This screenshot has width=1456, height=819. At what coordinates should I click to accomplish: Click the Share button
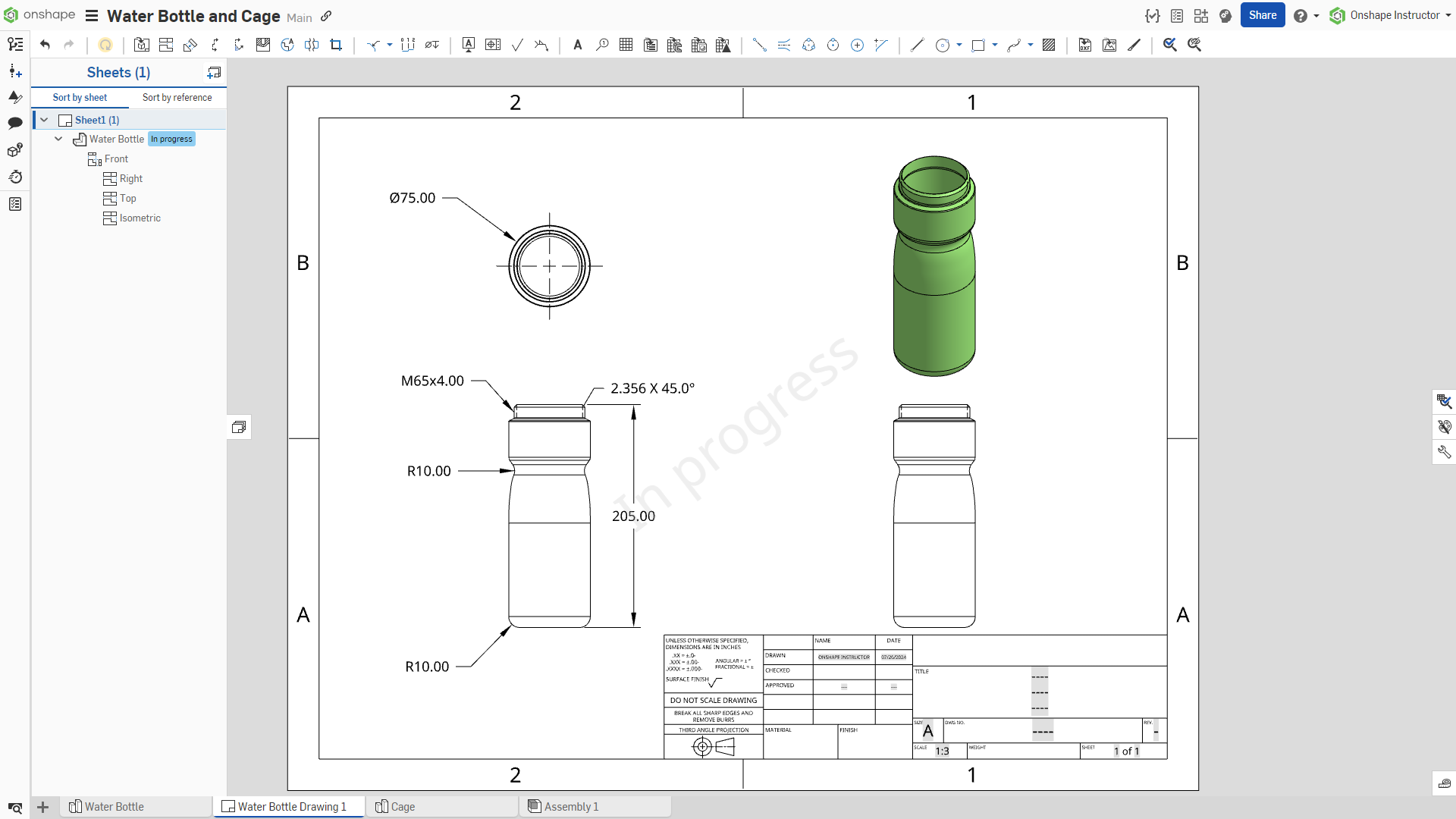tap(1262, 15)
